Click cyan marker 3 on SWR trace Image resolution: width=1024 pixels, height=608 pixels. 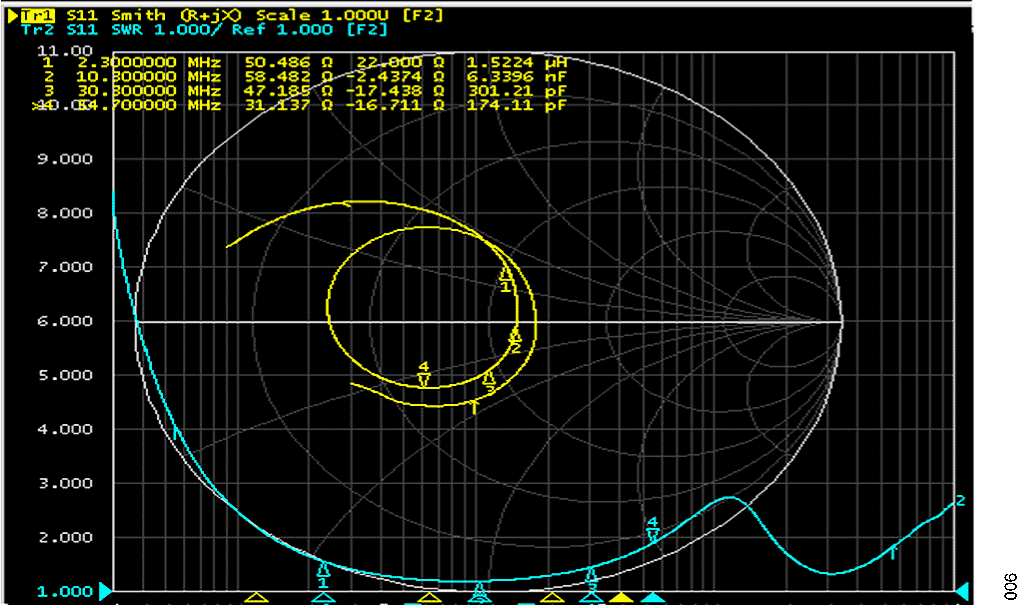tap(592, 579)
